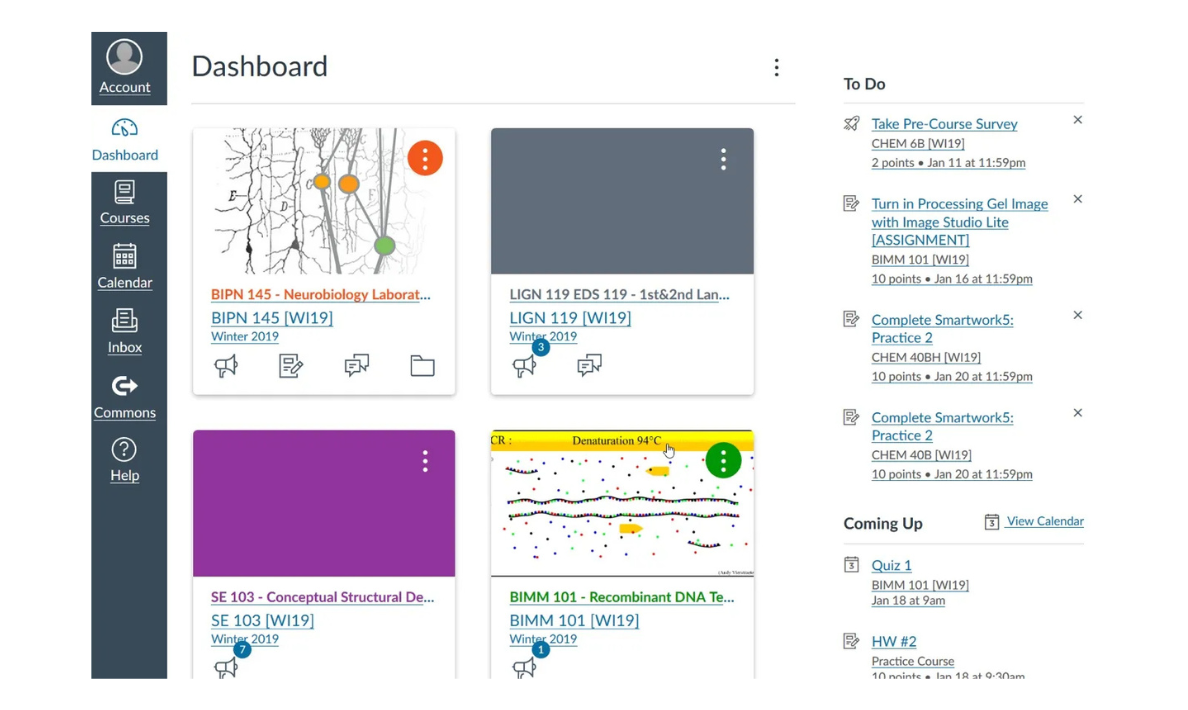Open LIGN 119 card options menu
1188x710 pixels.
coord(723,159)
